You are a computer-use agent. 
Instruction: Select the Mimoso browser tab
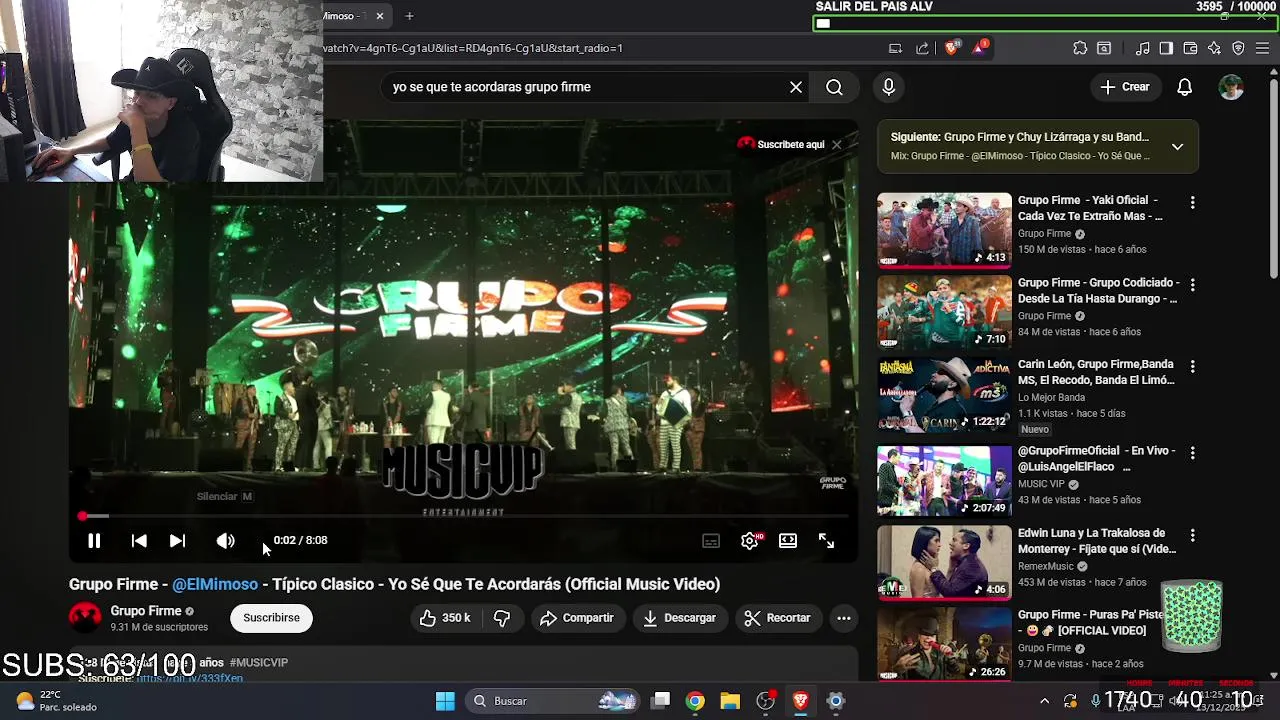(346, 16)
